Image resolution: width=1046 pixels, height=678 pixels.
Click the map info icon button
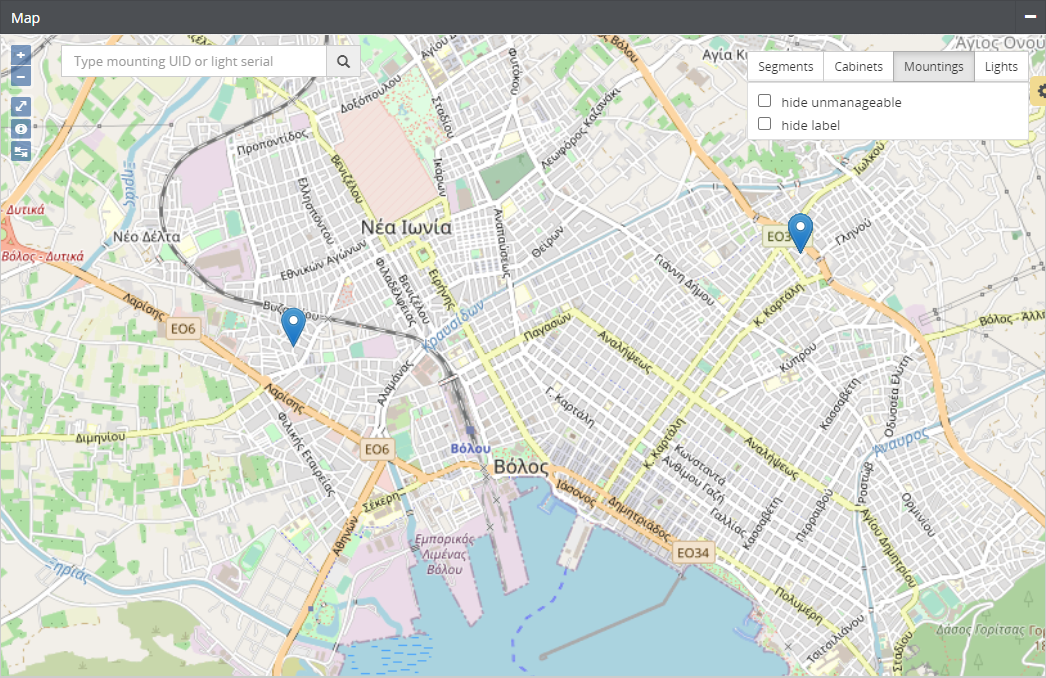pos(21,129)
